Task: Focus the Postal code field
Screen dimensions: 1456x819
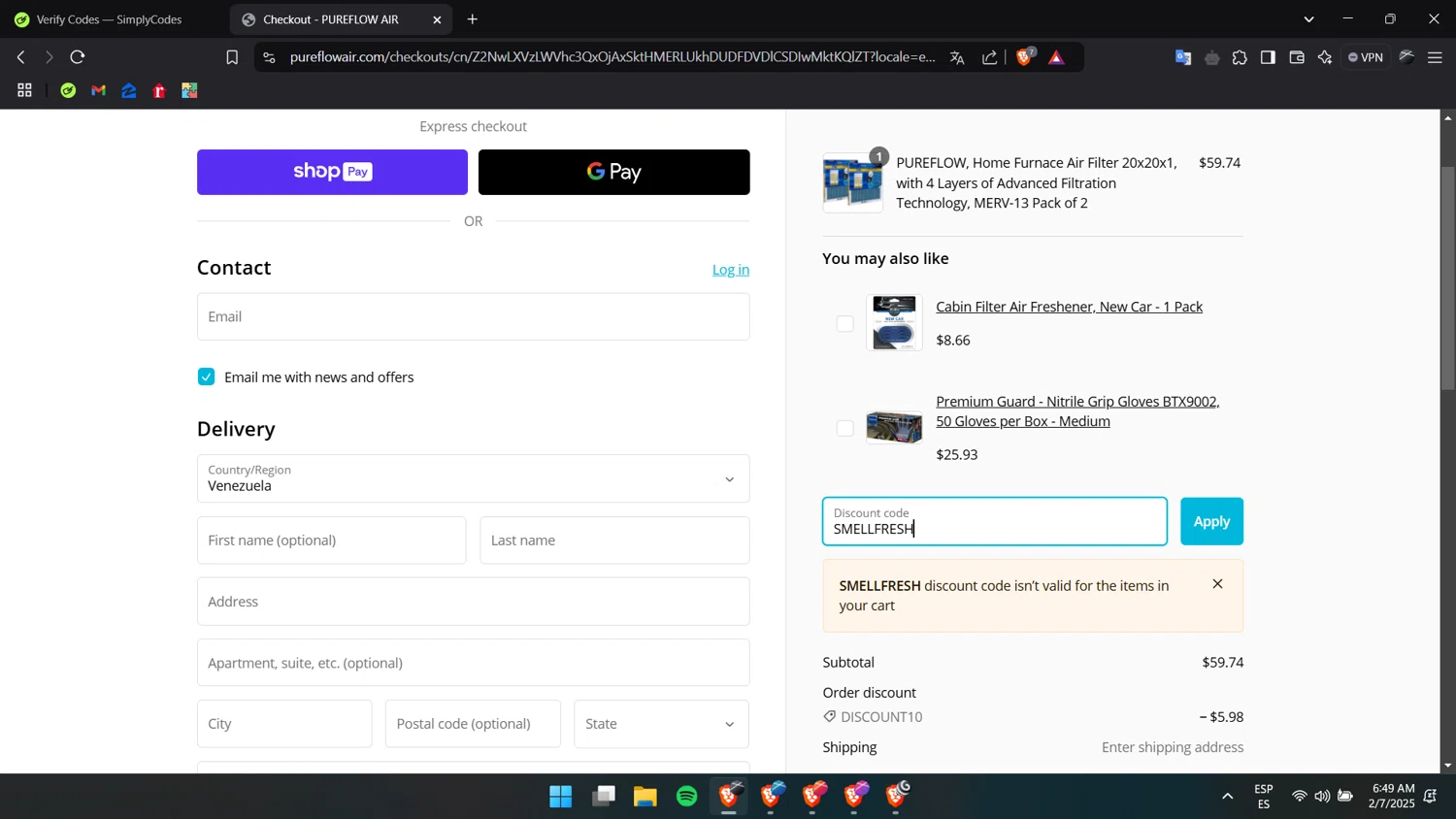Action: click(473, 724)
